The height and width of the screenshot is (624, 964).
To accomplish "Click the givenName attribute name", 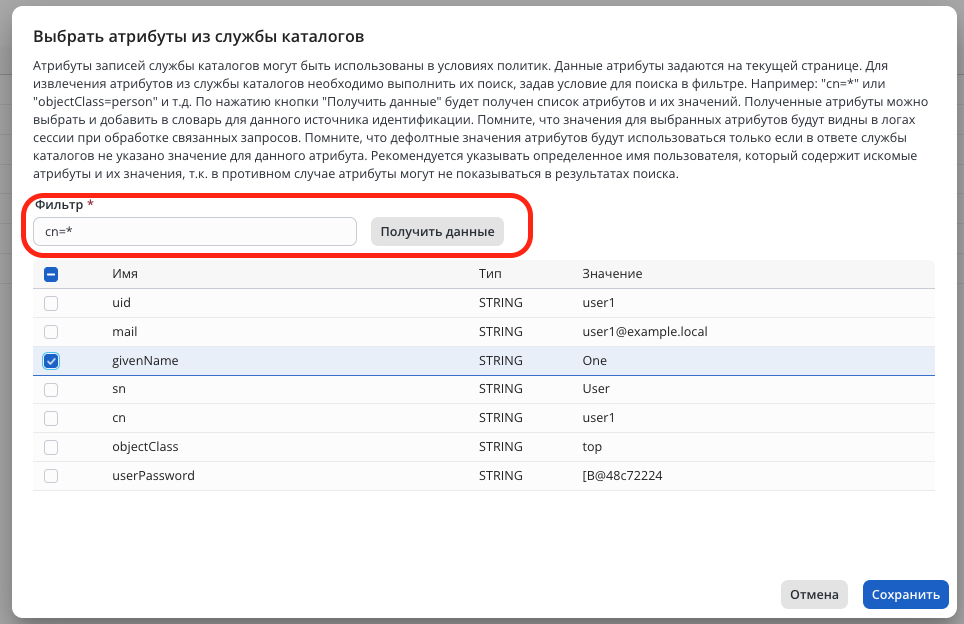I will tap(145, 361).
